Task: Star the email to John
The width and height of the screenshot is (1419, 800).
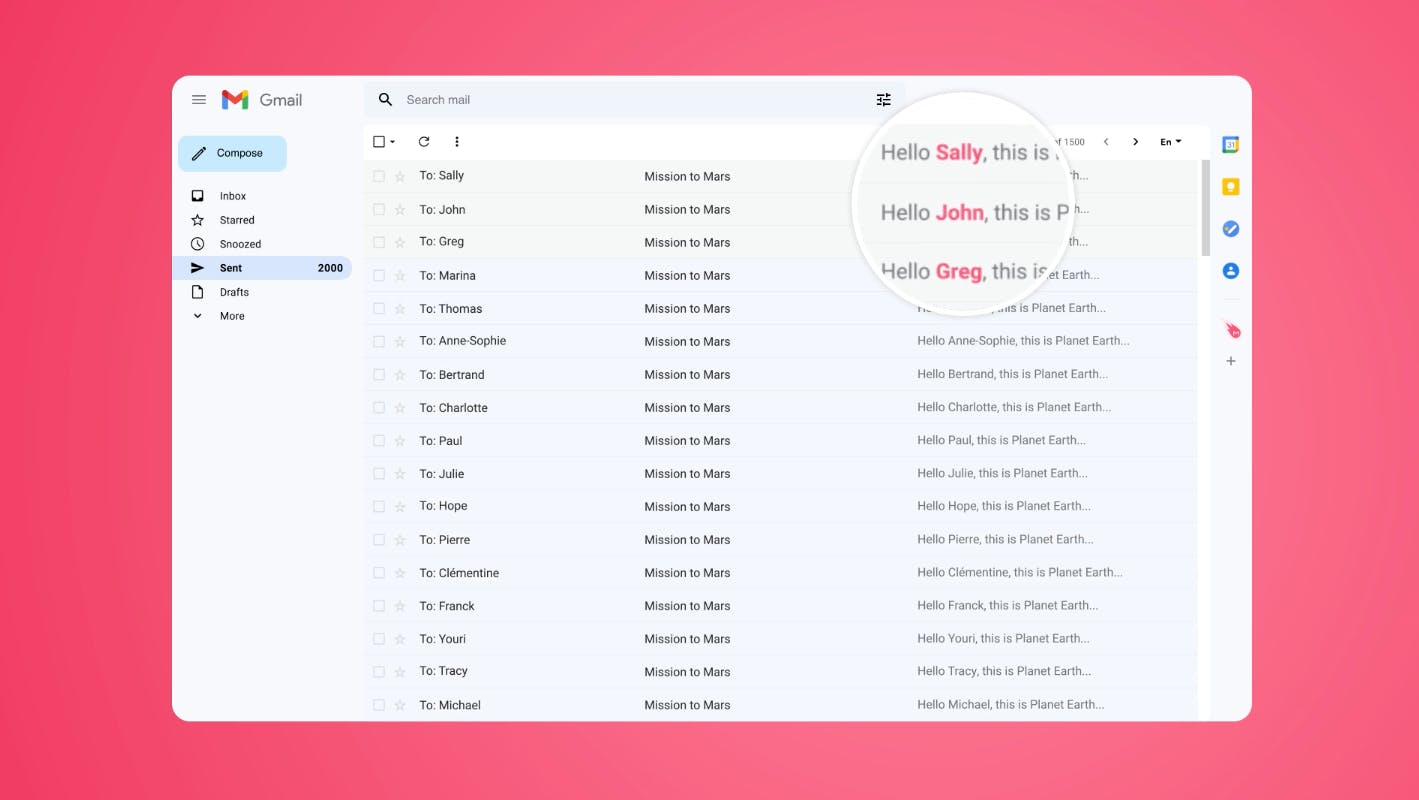Action: [400, 209]
